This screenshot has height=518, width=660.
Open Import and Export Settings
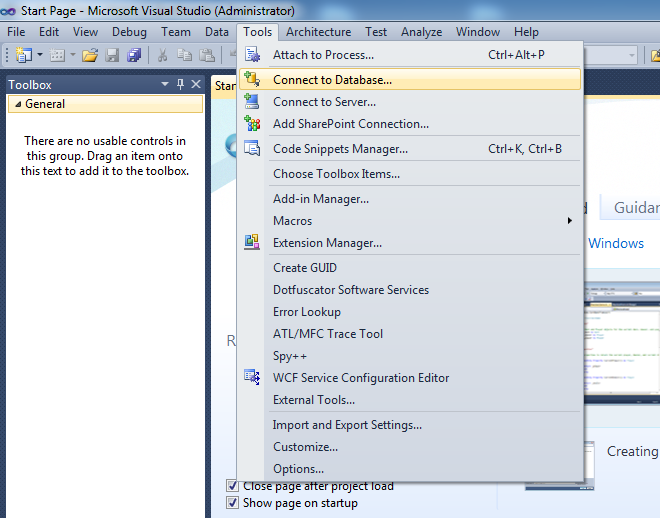[410, 425]
